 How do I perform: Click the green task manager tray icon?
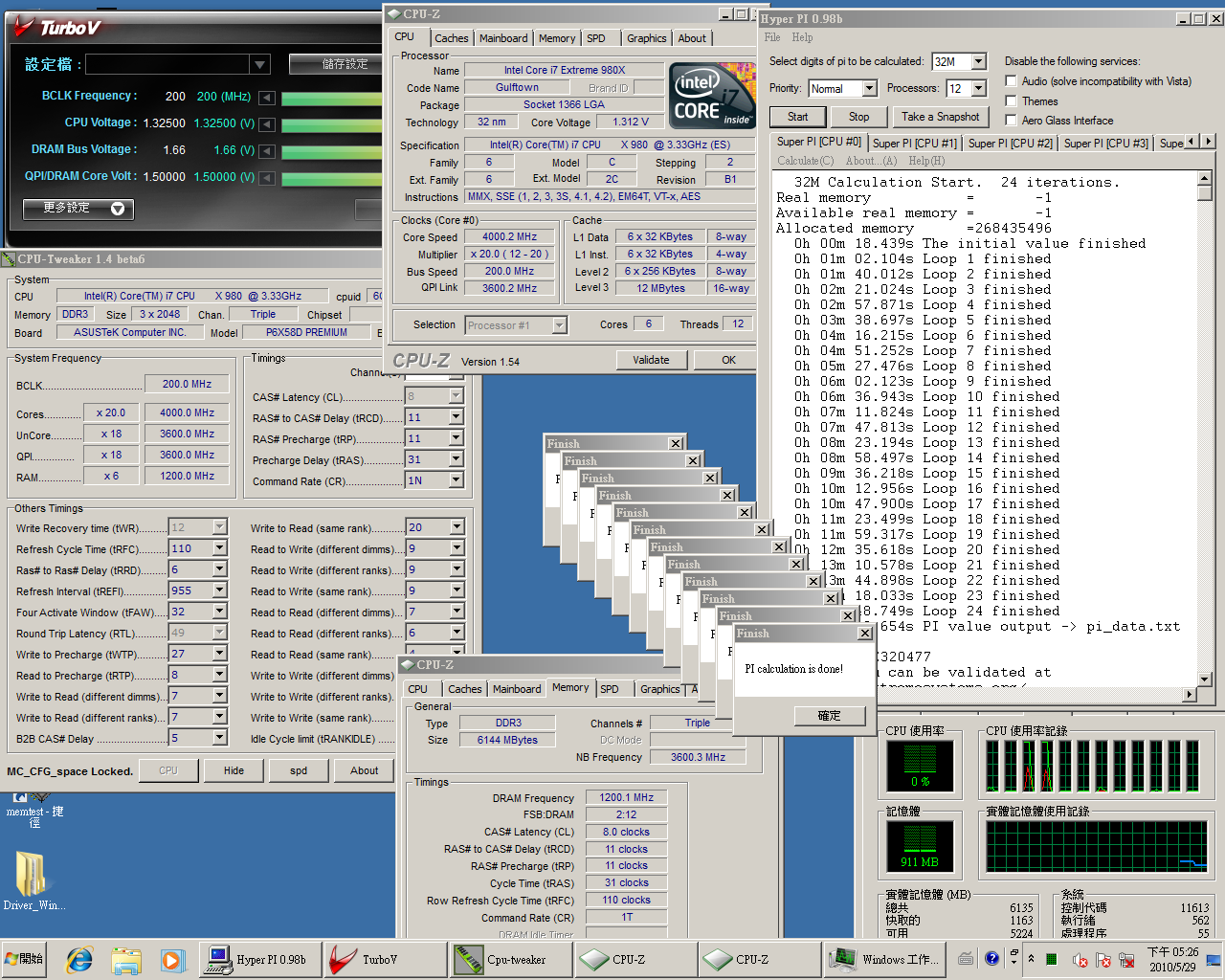[1052, 960]
